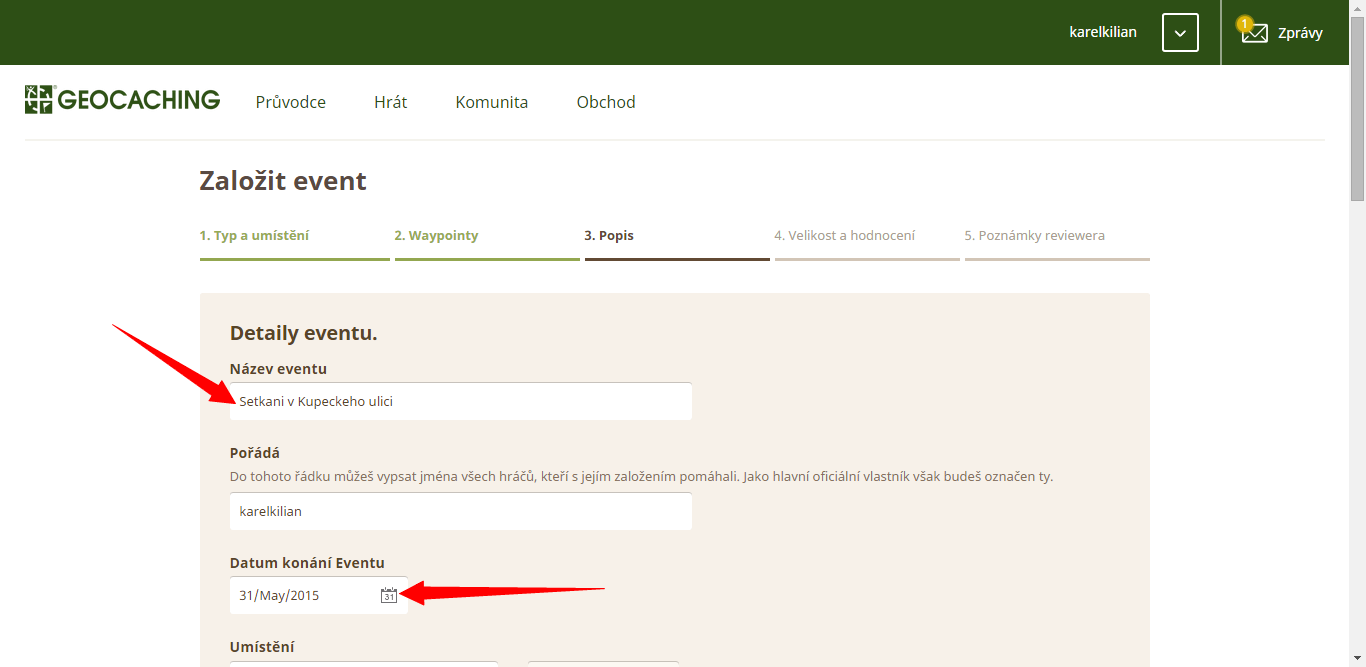Viewport: 1366px width, 667px height.
Task: Open the Hrát menu
Action: click(x=390, y=102)
